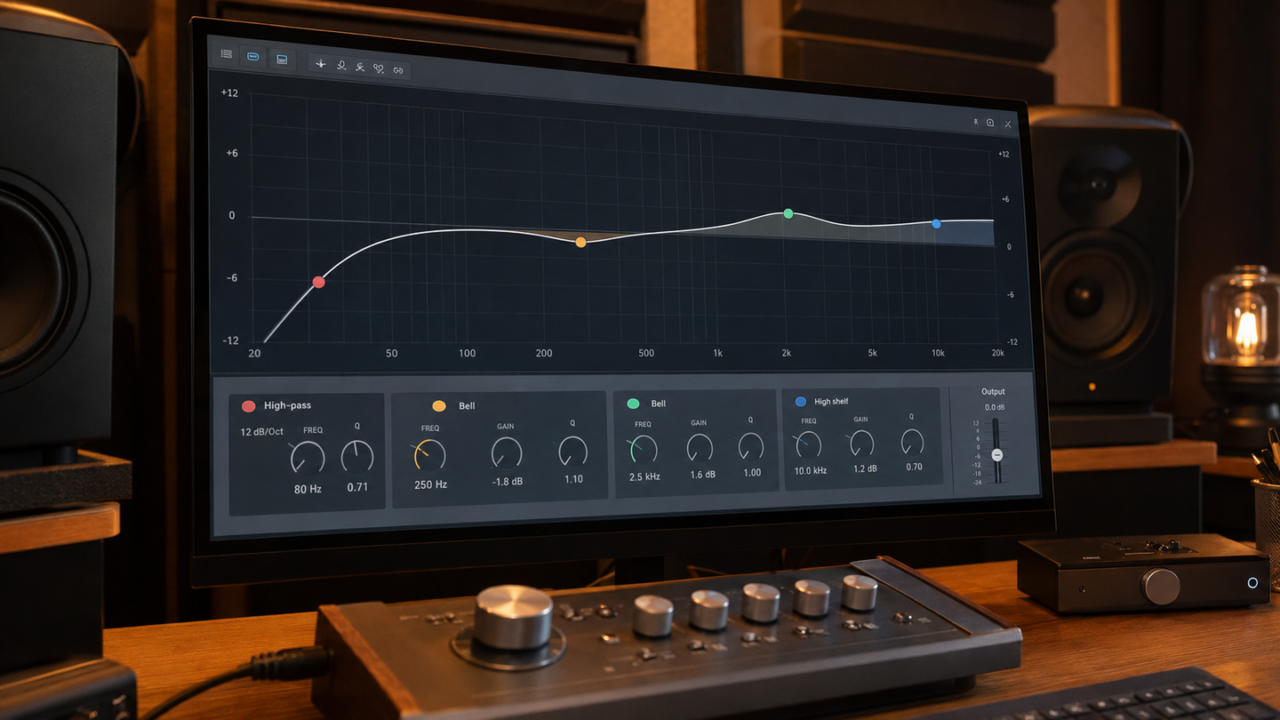Click the 0.0 dB output value
Image resolution: width=1280 pixels, height=720 pixels.
(x=994, y=408)
